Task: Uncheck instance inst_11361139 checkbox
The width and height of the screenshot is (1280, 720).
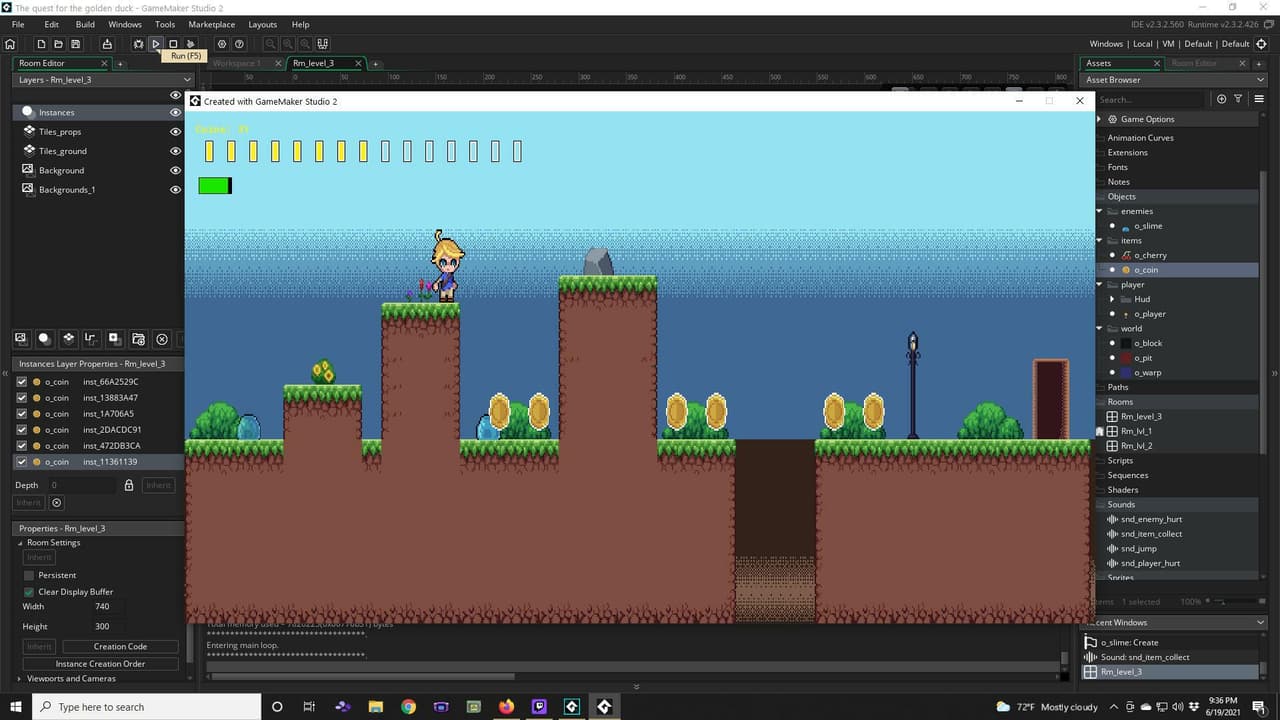Action: pyautogui.click(x=22, y=462)
